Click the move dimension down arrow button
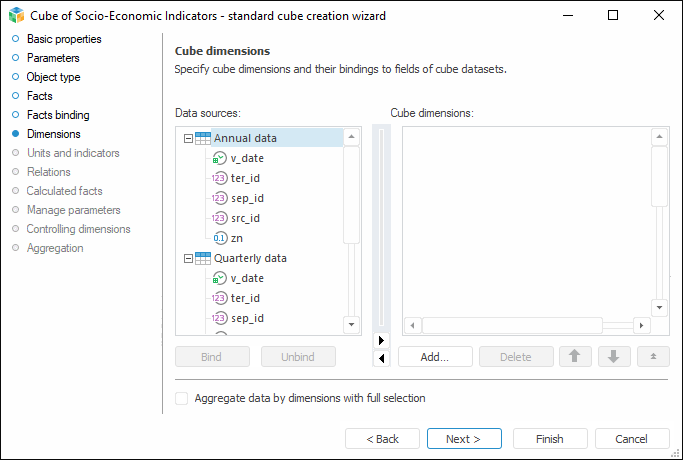 (x=614, y=356)
